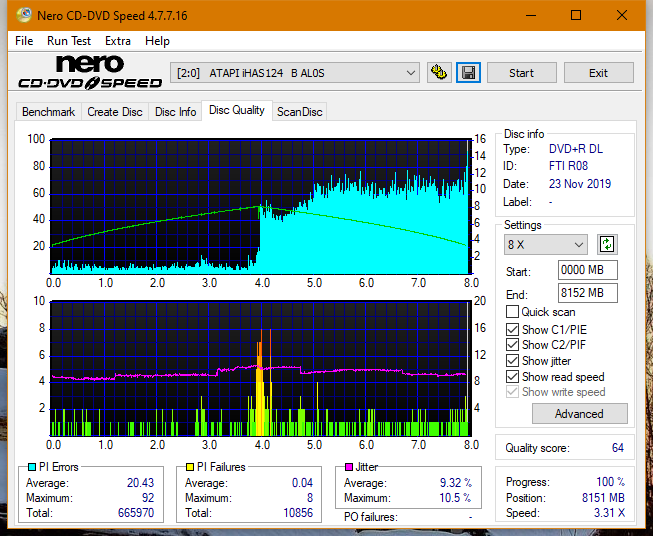The height and width of the screenshot is (536, 653).
Task: Switch to the ScanDisc tab
Action: point(299,112)
